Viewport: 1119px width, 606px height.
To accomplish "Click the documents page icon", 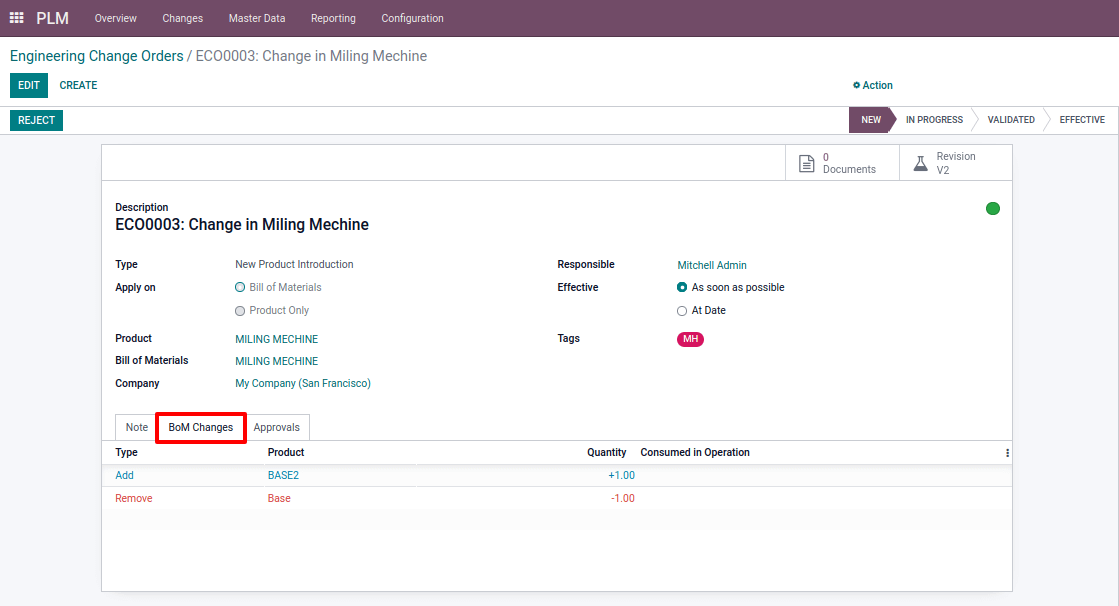I will [806, 163].
